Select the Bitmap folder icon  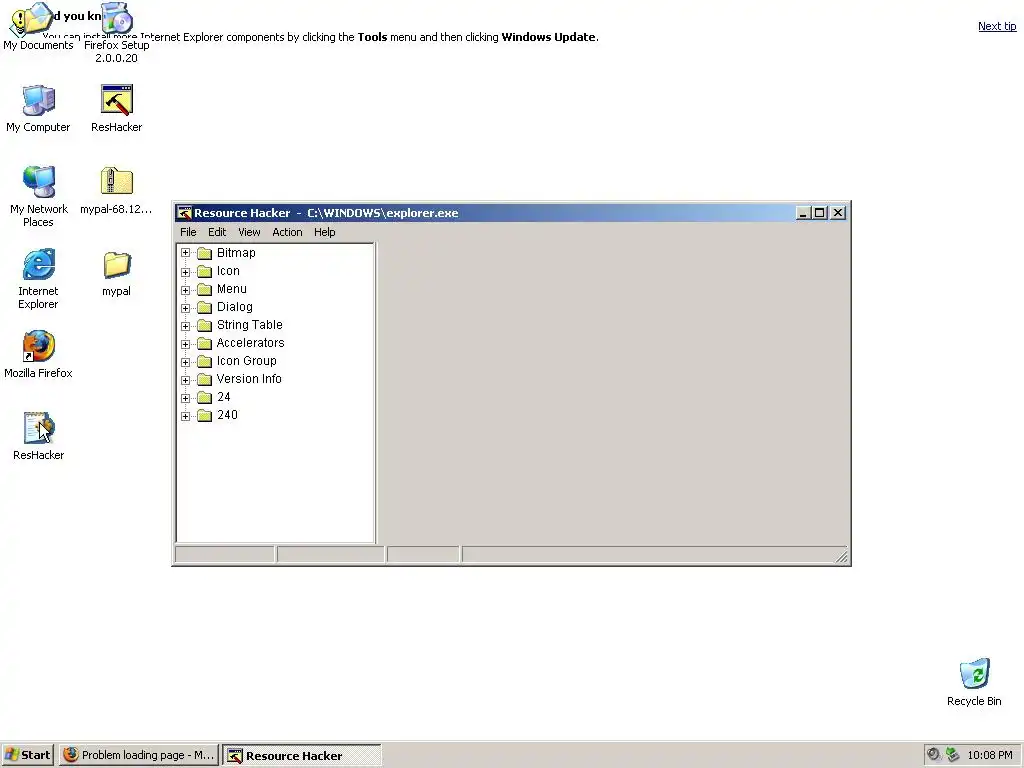click(x=204, y=253)
